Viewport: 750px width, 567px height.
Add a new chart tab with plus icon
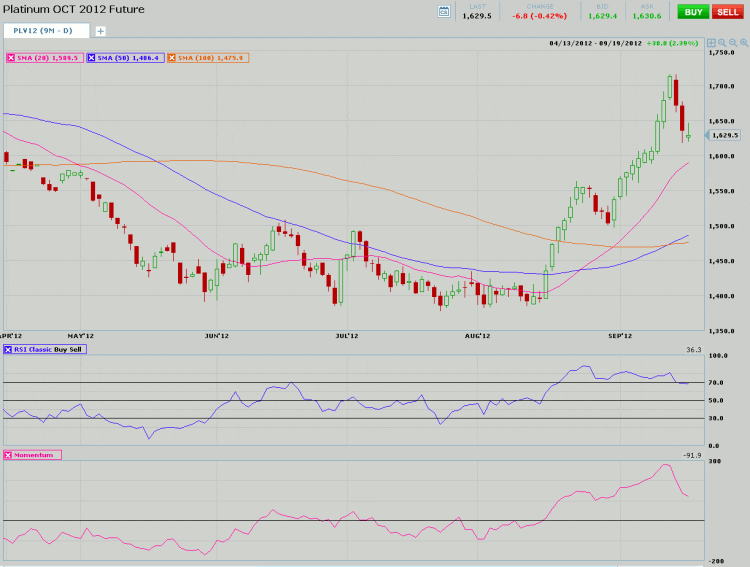click(x=100, y=31)
